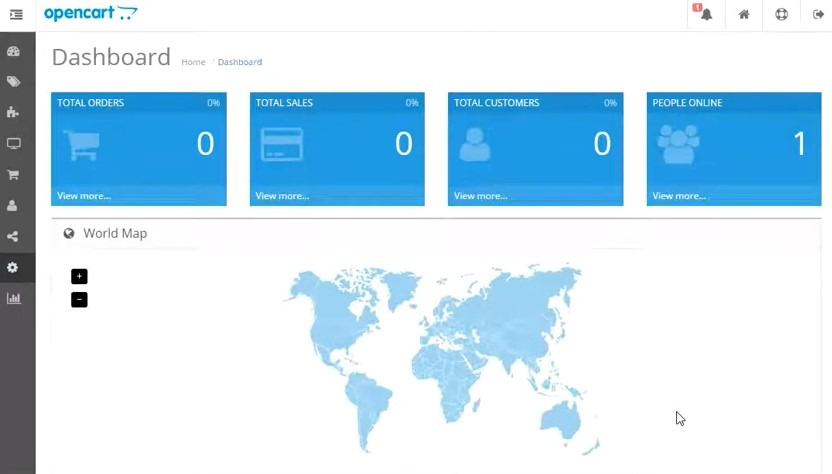This screenshot has width=832, height=474.
Task: Open Design via the monitor icon
Action: pyautogui.click(x=13, y=143)
